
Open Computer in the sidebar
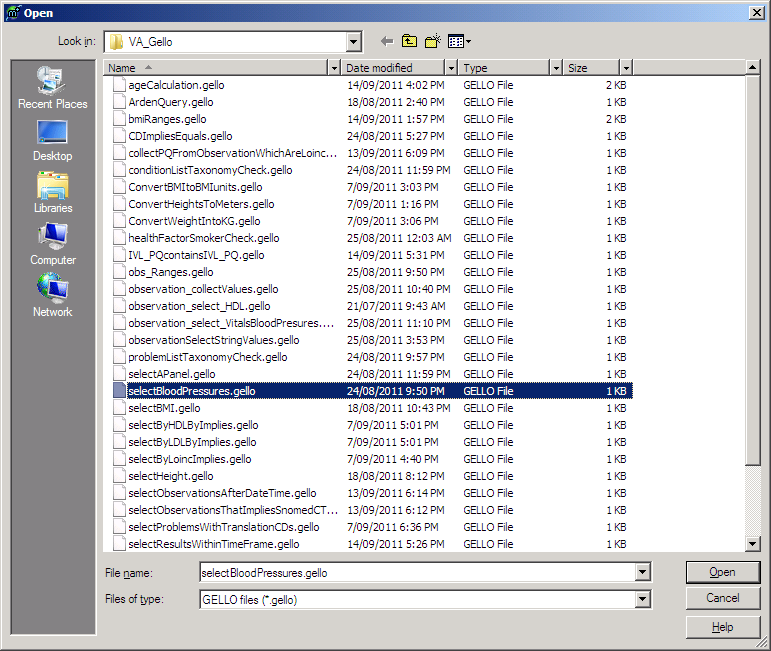click(53, 244)
